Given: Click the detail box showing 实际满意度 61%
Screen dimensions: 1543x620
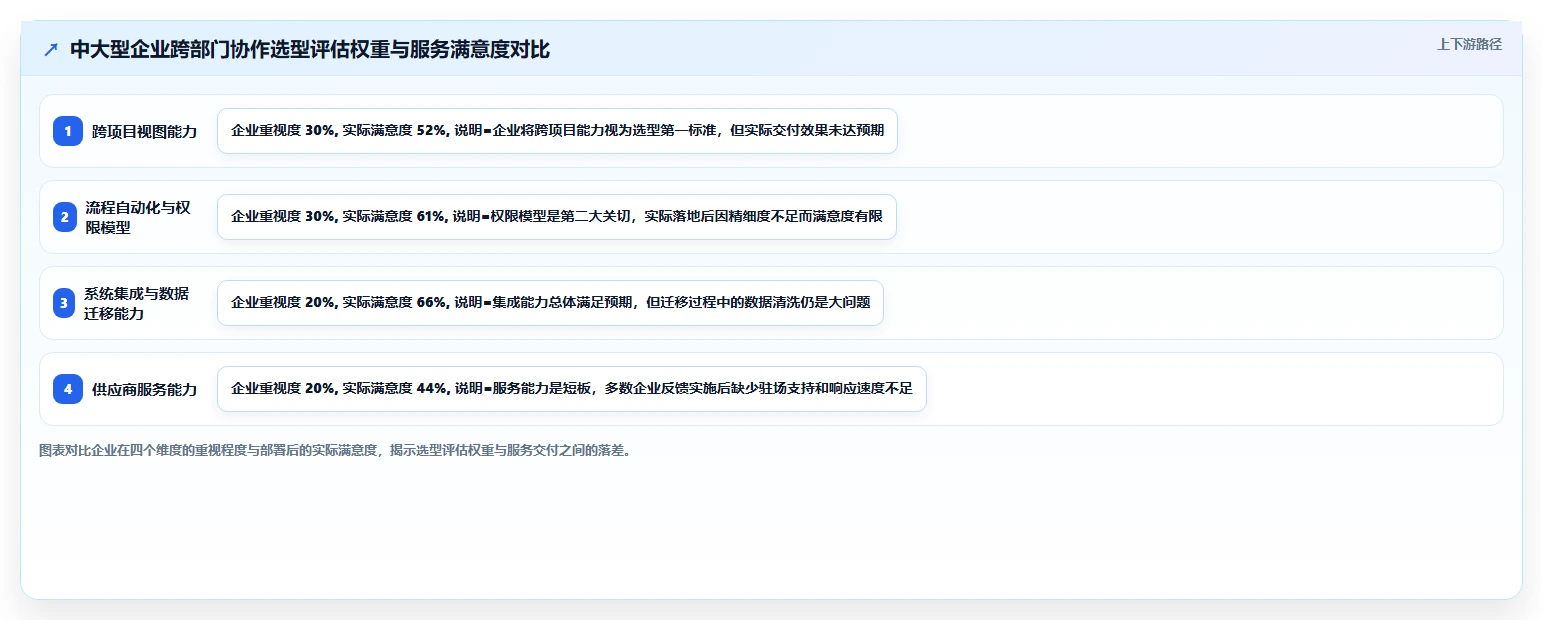Looking at the screenshot, I should point(556,217).
